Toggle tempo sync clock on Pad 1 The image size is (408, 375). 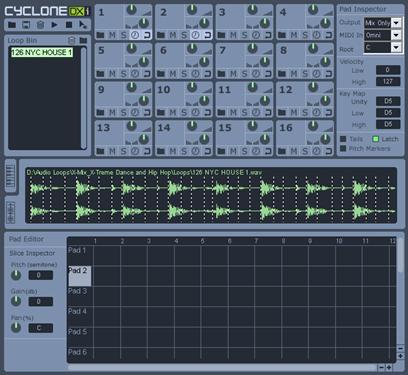[x=135, y=35]
